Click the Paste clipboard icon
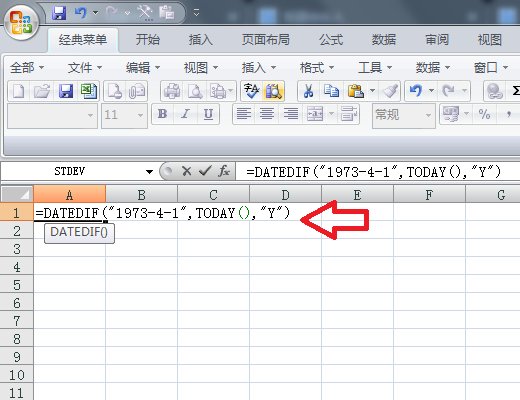520x400 pixels. click(x=355, y=91)
